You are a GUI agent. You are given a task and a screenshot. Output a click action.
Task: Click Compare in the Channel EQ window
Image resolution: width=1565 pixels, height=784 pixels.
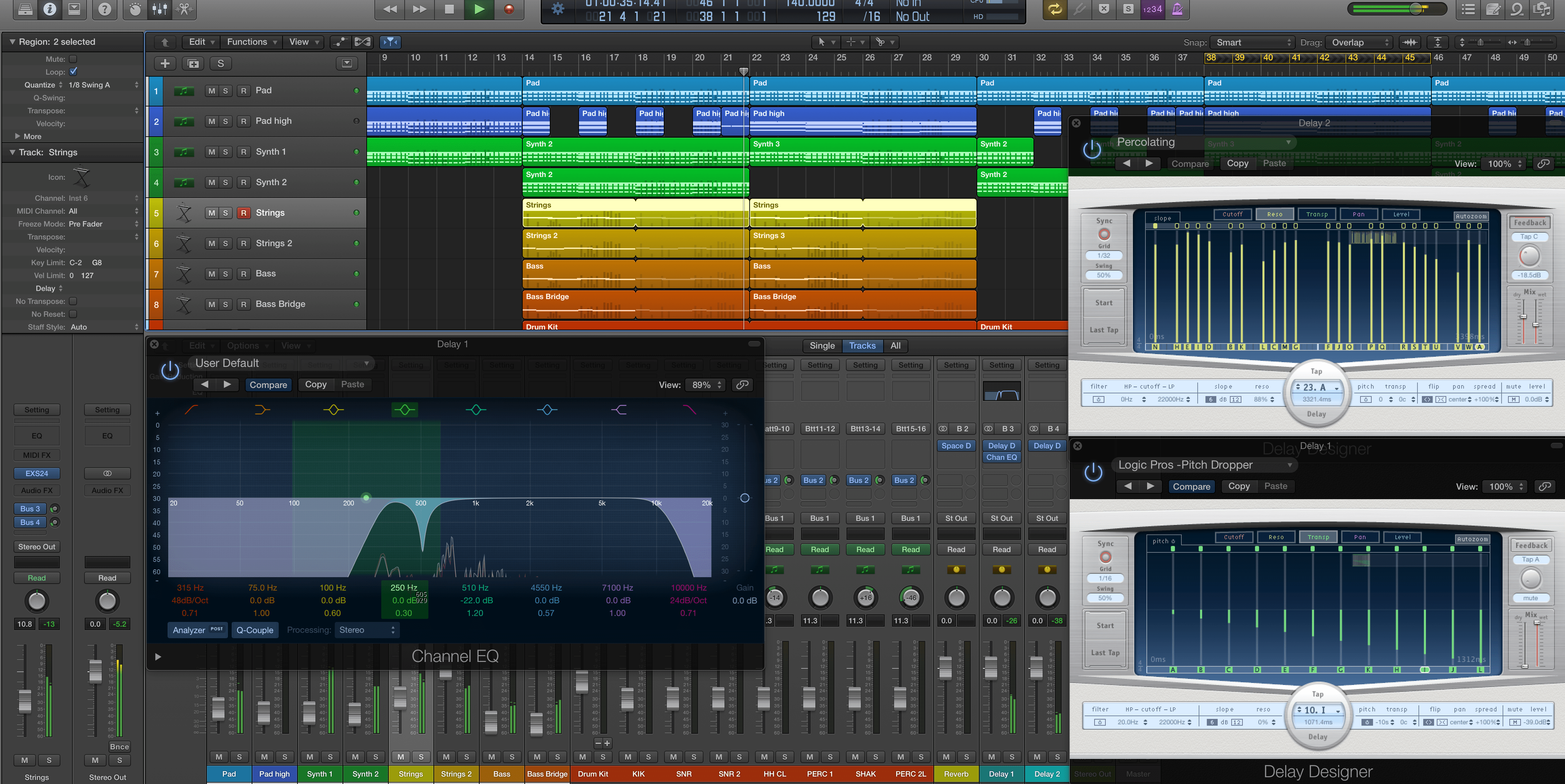click(x=269, y=385)
